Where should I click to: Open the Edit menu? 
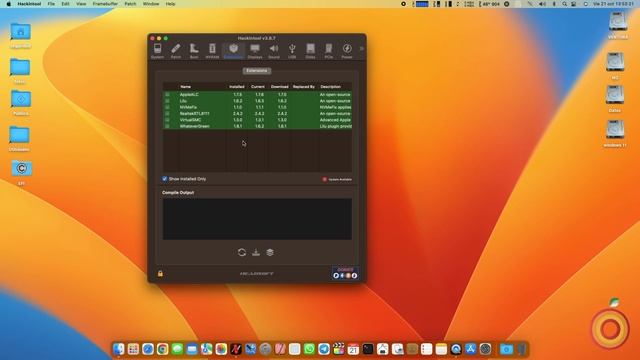click(65, 4)
